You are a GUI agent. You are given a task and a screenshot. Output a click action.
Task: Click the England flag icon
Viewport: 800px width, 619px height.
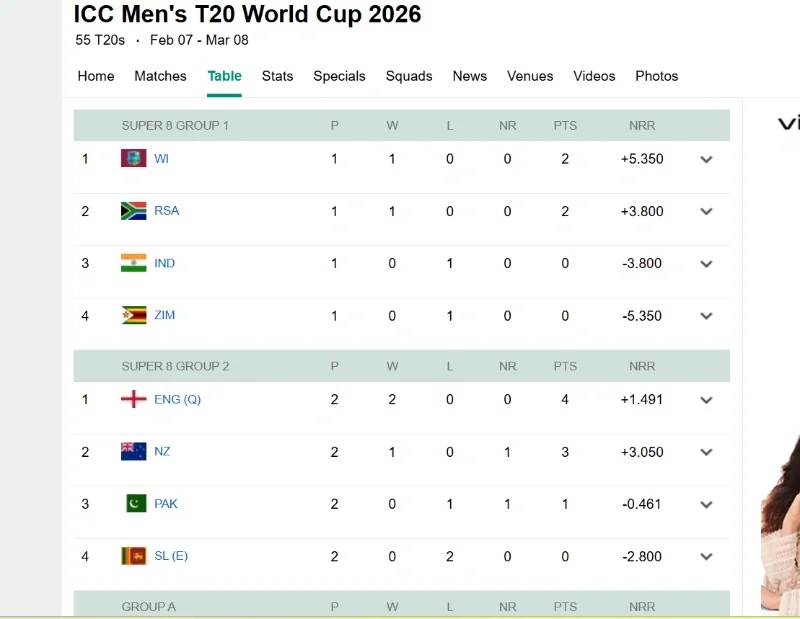pos(133,399)
